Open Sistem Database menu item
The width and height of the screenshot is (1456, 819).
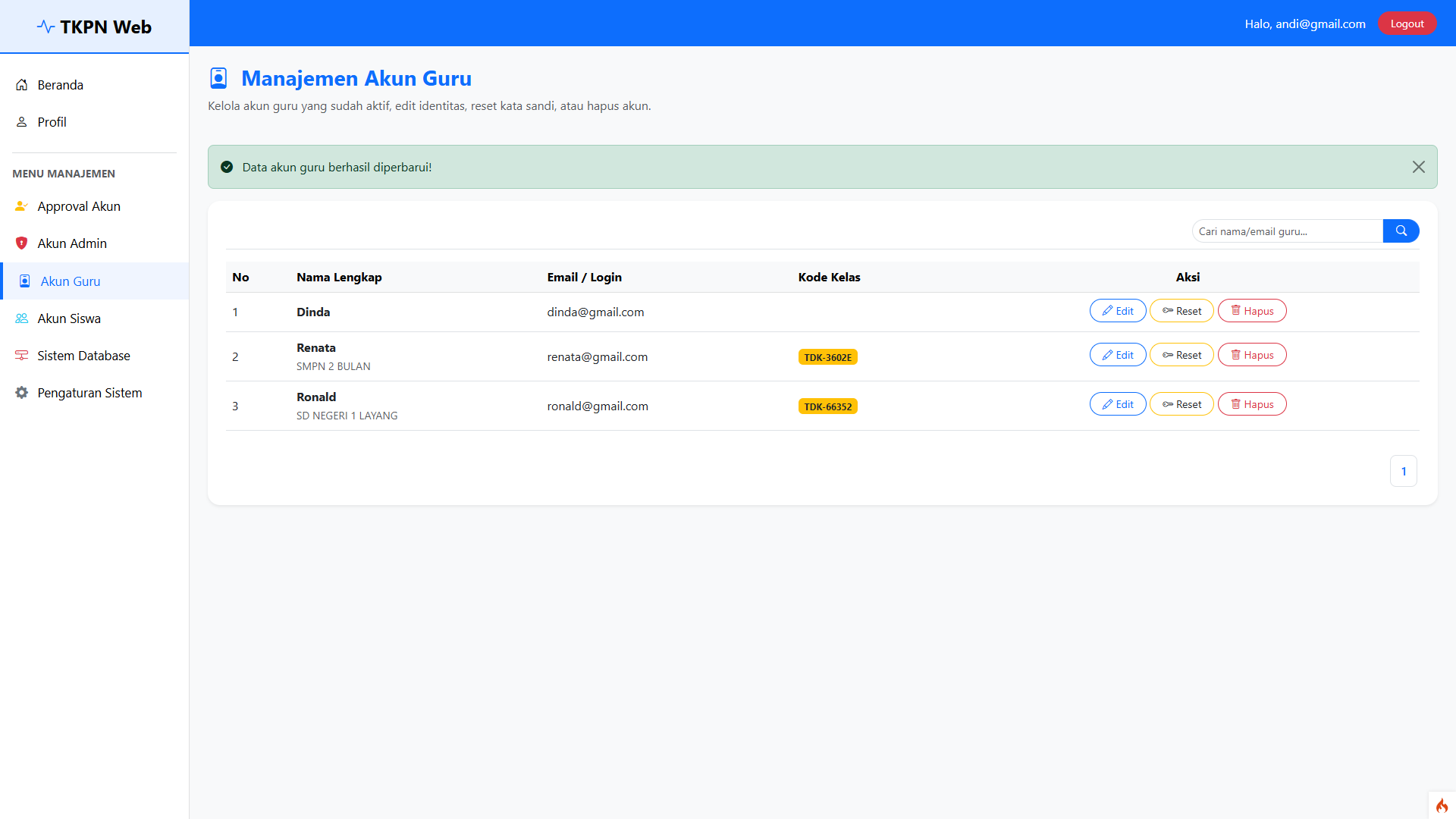click(83, 356)
